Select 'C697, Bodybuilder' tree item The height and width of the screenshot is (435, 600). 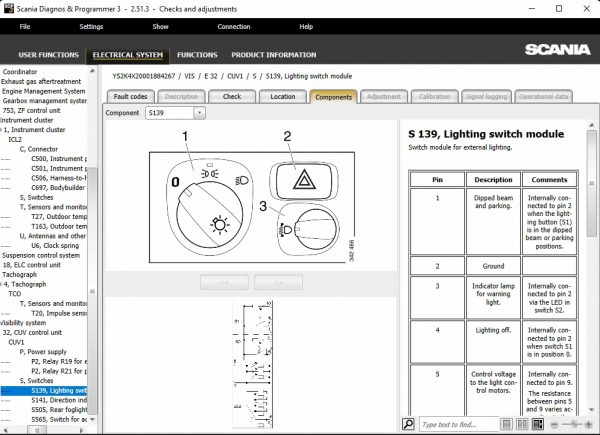(x=58, y=188)
